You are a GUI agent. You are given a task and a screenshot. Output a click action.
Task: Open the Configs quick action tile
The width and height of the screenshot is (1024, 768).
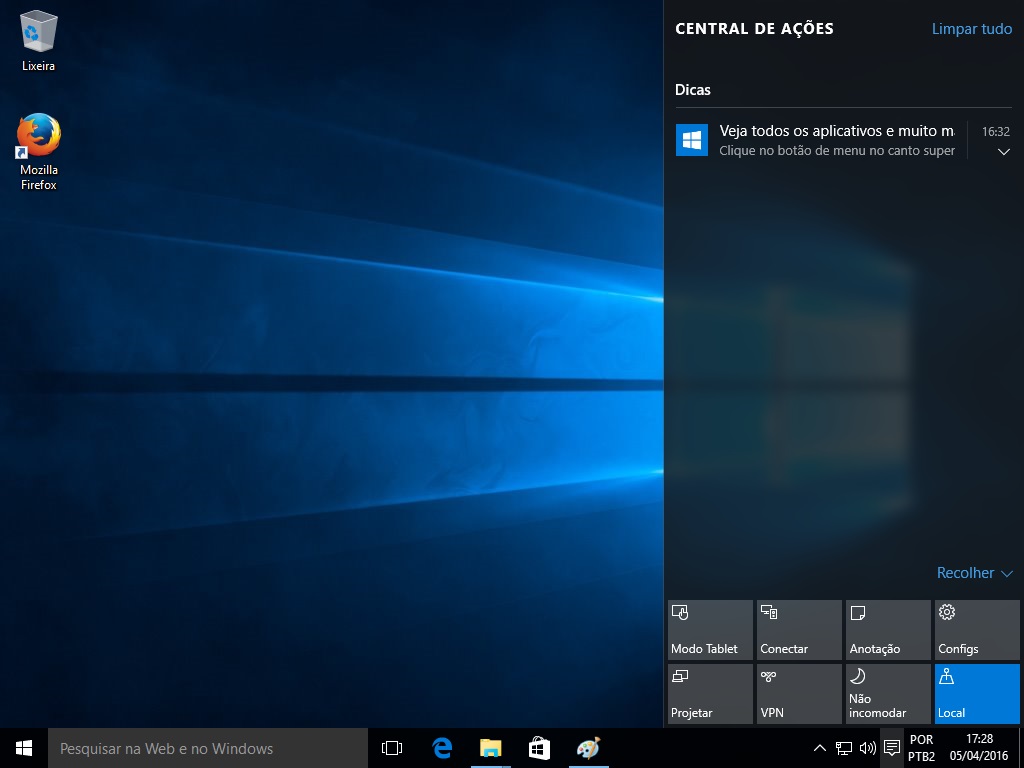point(977,630)
